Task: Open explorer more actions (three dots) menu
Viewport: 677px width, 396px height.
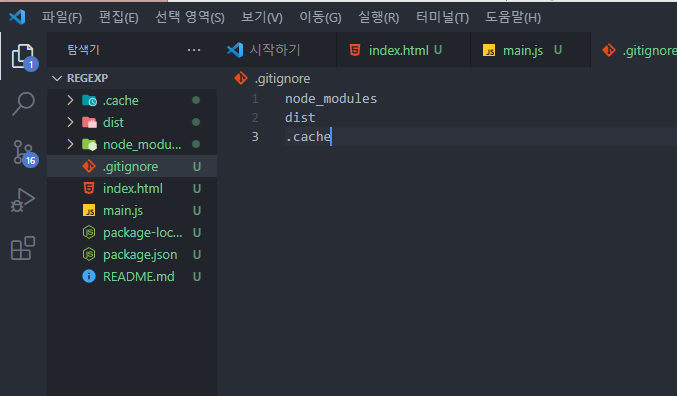Action: (194, 50)
